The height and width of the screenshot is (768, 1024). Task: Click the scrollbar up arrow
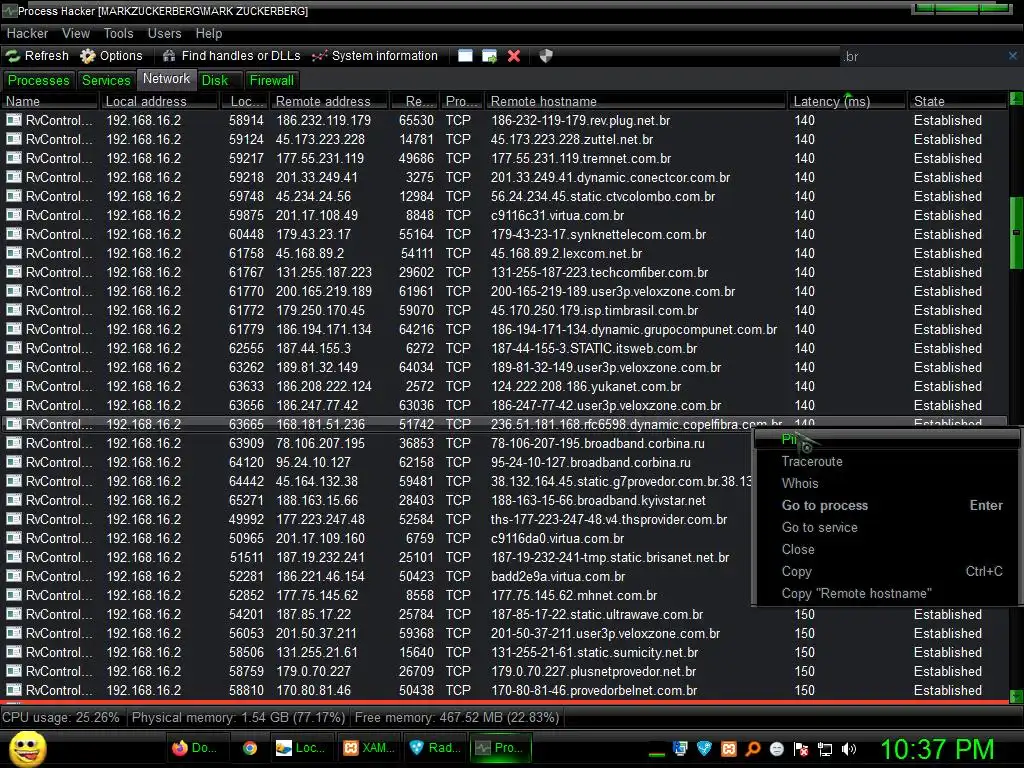pyautogui.click(x=1016, y=99)
